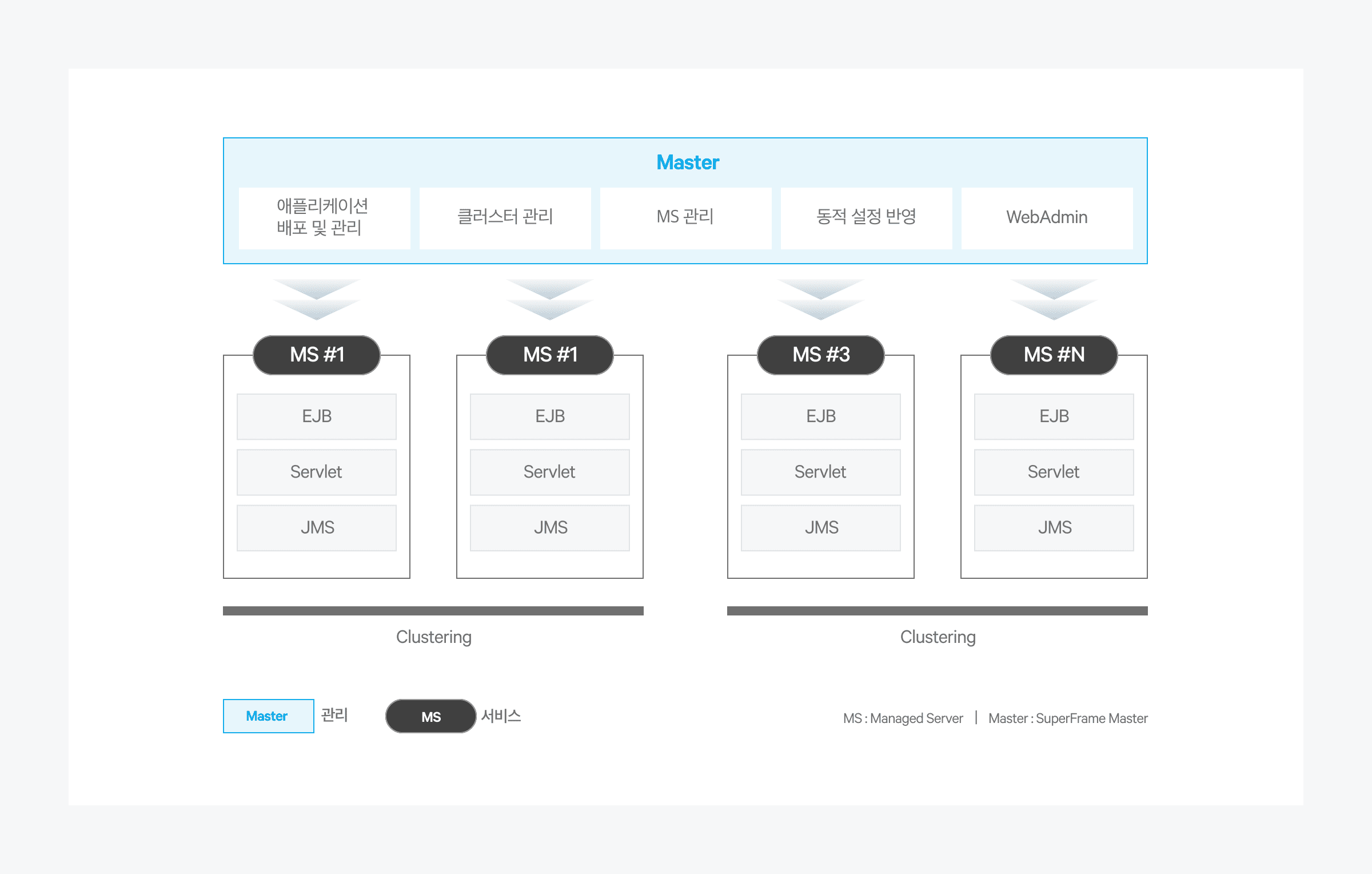This screenshot has height=874, width=1372.
Task: Click the Master : SuperFrame Master footnote text
Action: [x=1067, y=718]
